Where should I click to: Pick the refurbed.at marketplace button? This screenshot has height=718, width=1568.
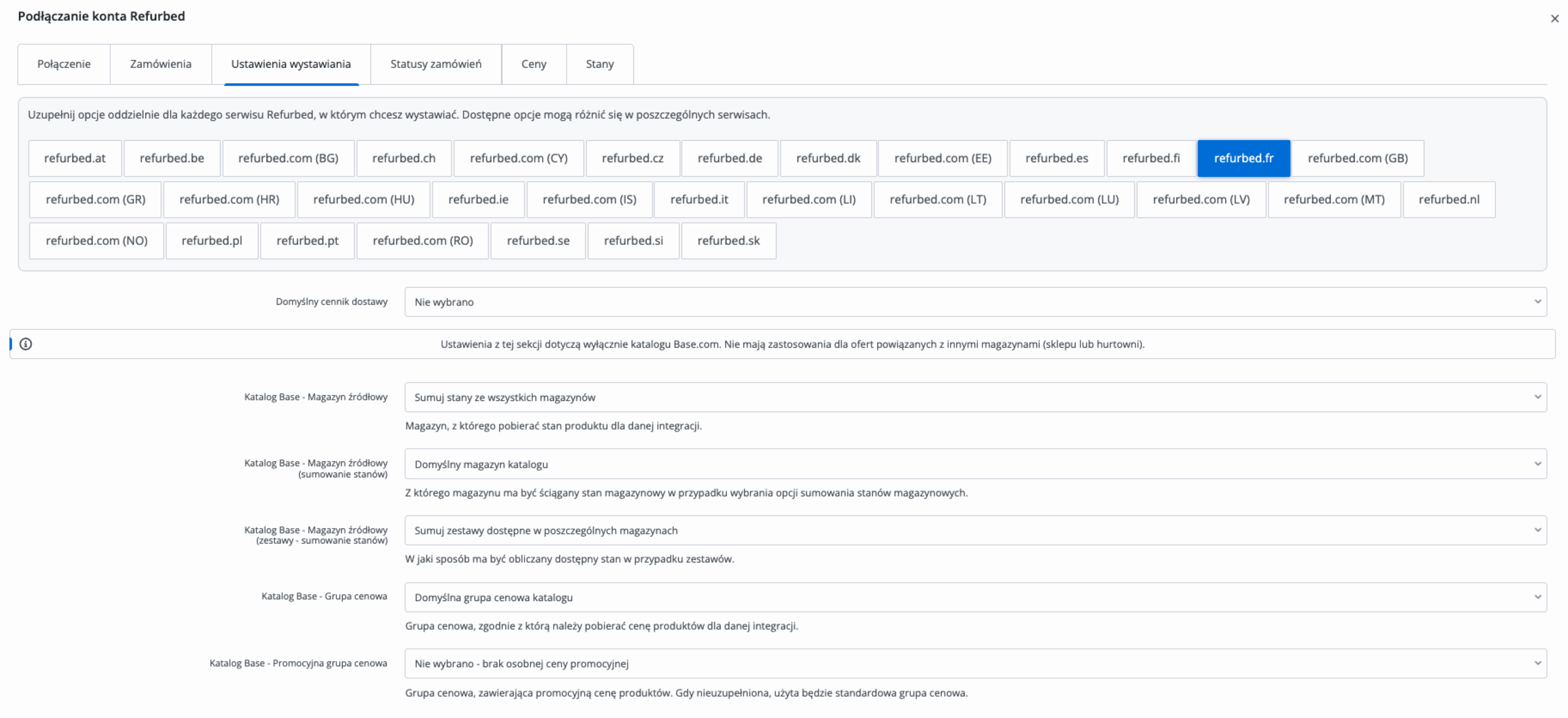(x=75, y=159)
